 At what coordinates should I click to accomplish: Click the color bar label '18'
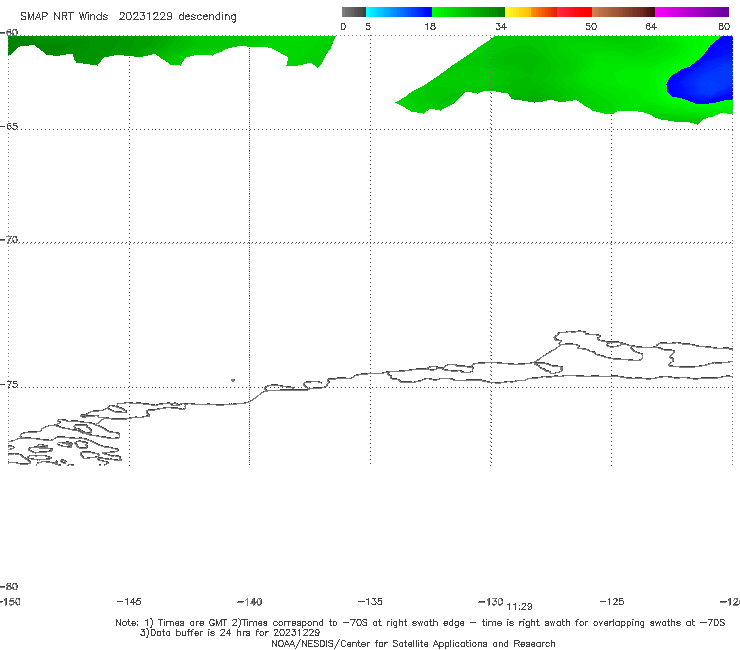tap(430, 27)
